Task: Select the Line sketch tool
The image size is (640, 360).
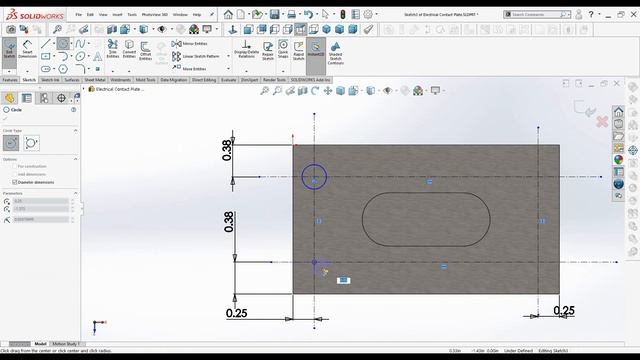Action: pos(45,43)
